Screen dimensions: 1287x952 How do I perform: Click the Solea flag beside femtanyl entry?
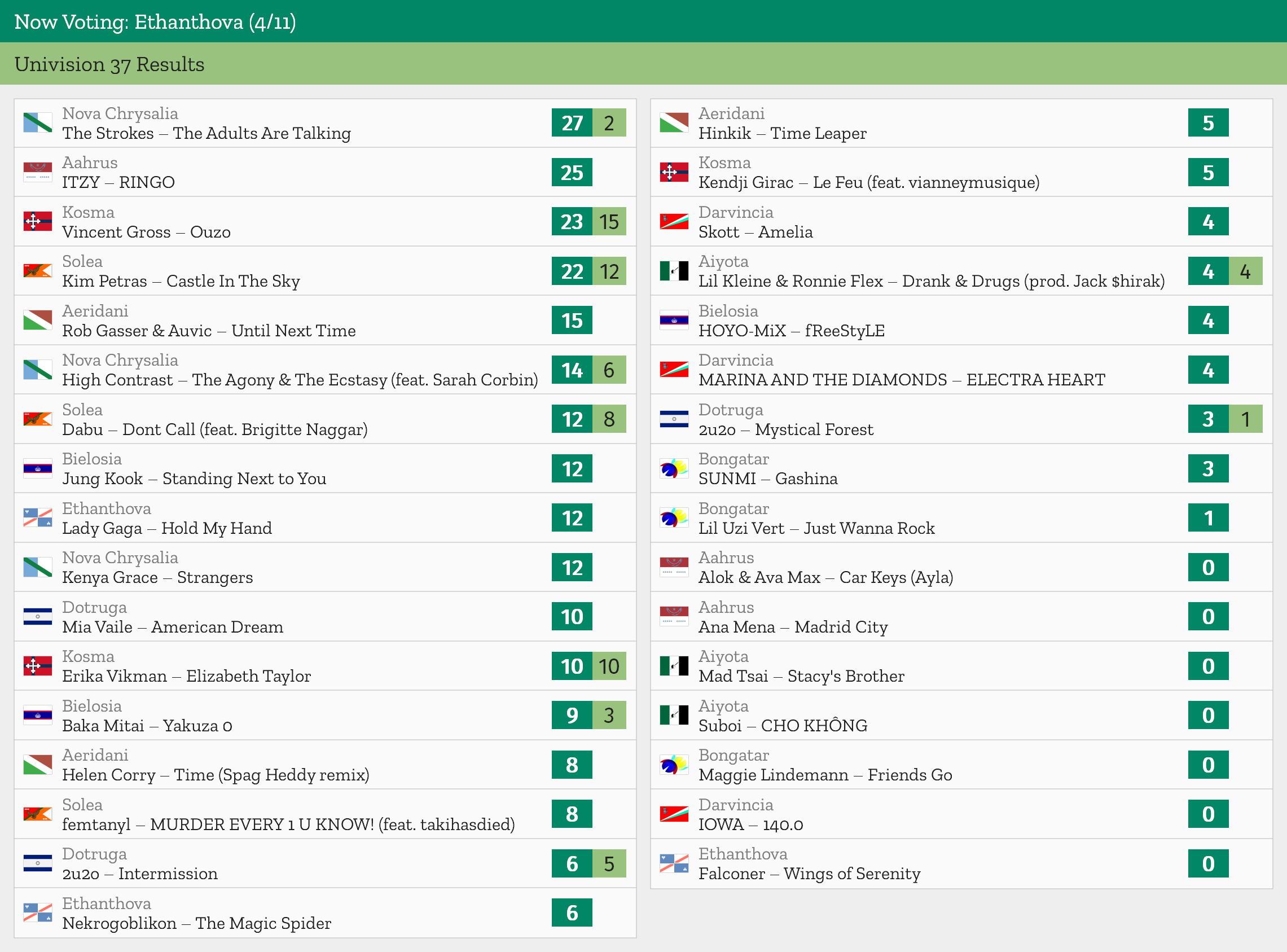pyautogui.click(x=37, y=814)
